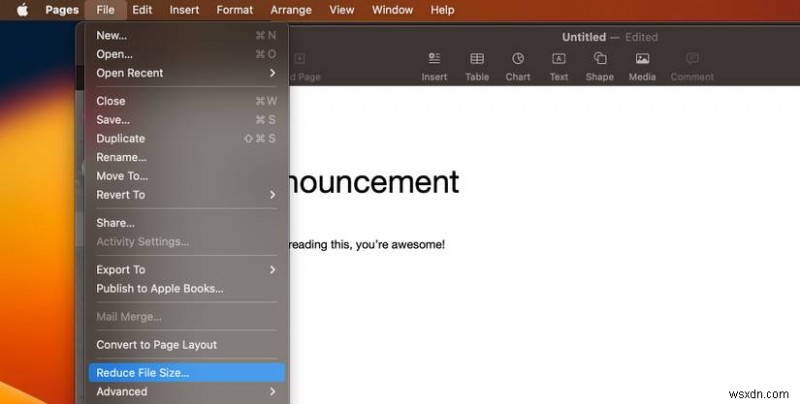
Task: Choose Open... from File menu
Action: [186, 54]
